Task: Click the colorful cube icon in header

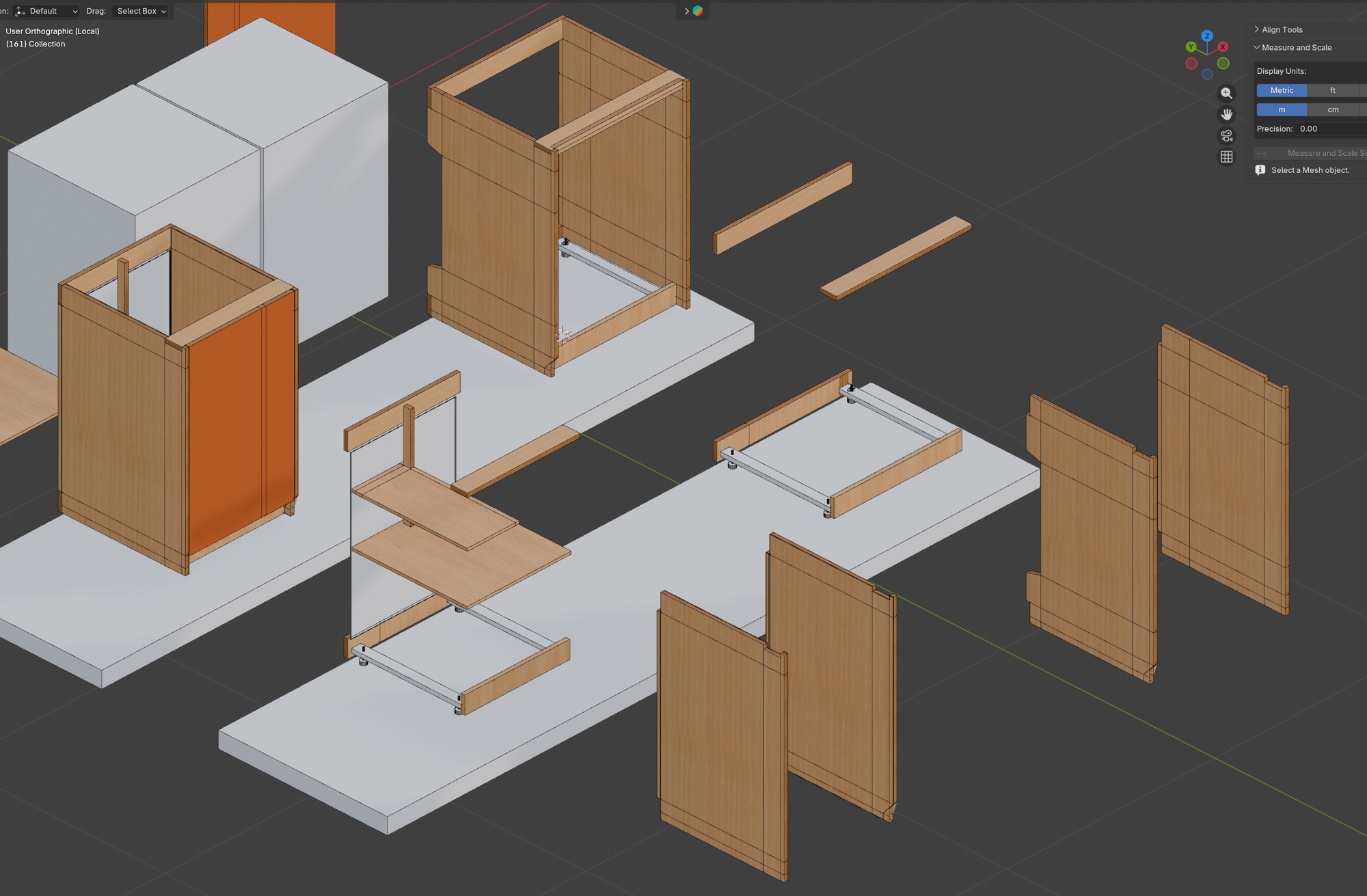Action: (698, 11)
